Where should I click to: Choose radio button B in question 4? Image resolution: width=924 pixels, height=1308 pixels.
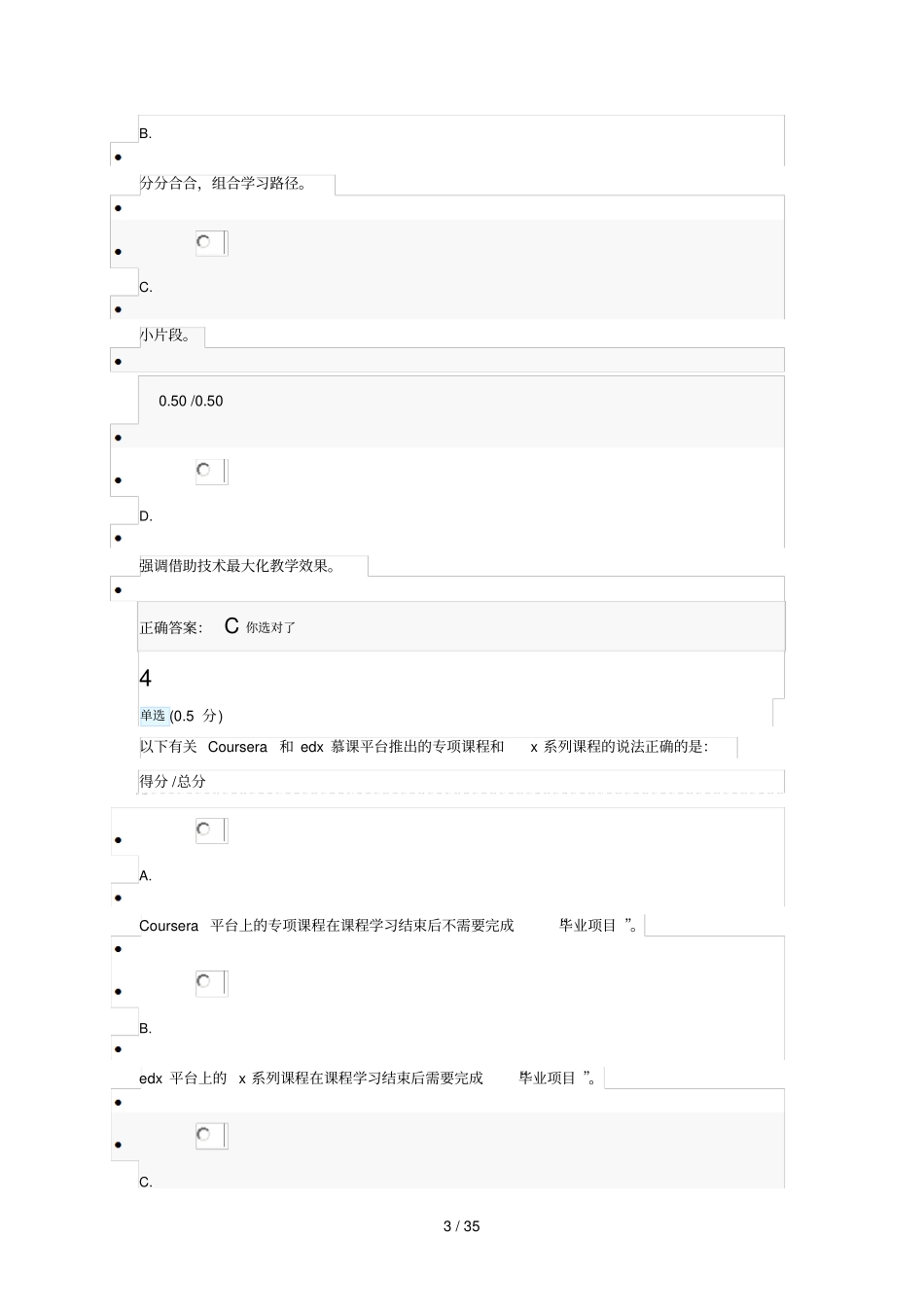[204, 981]
